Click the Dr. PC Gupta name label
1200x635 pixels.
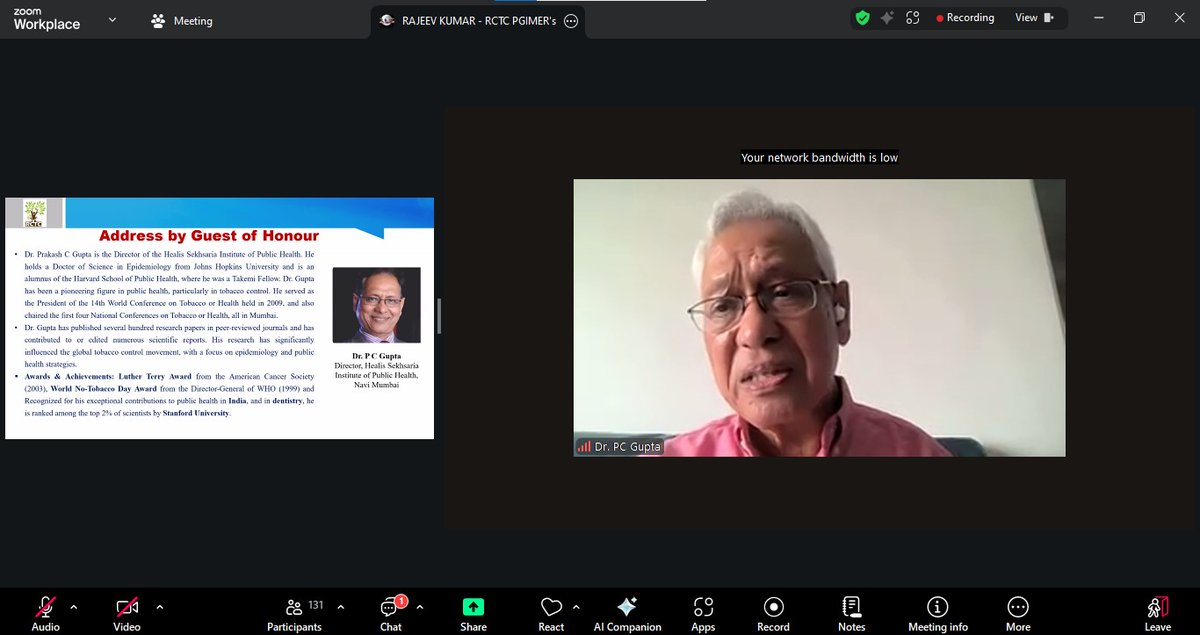point(618,447)
